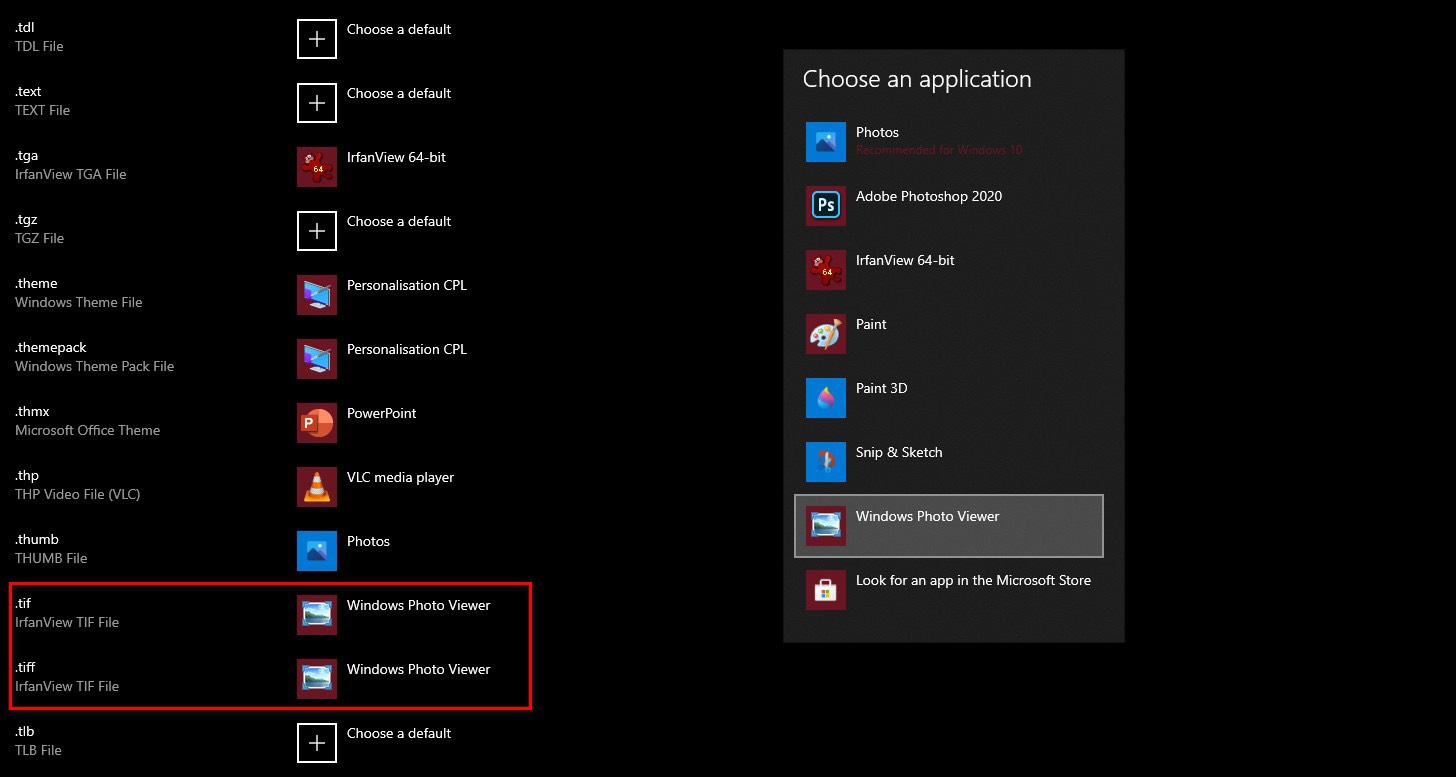Change Photos default for .thumb
The height and width of the screenshot is (777, 1456).
coord(368,542)
